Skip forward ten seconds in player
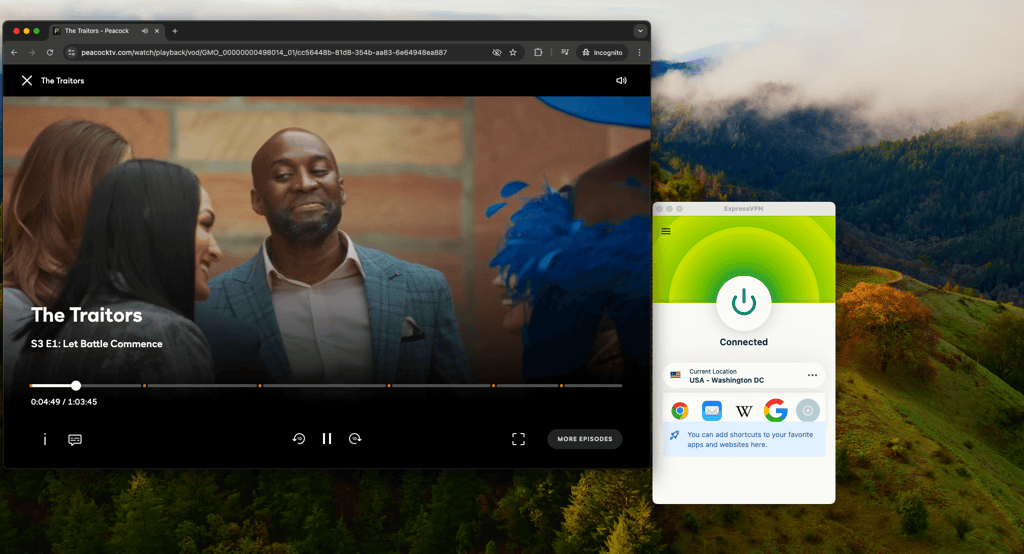 [x=355, y=438]
